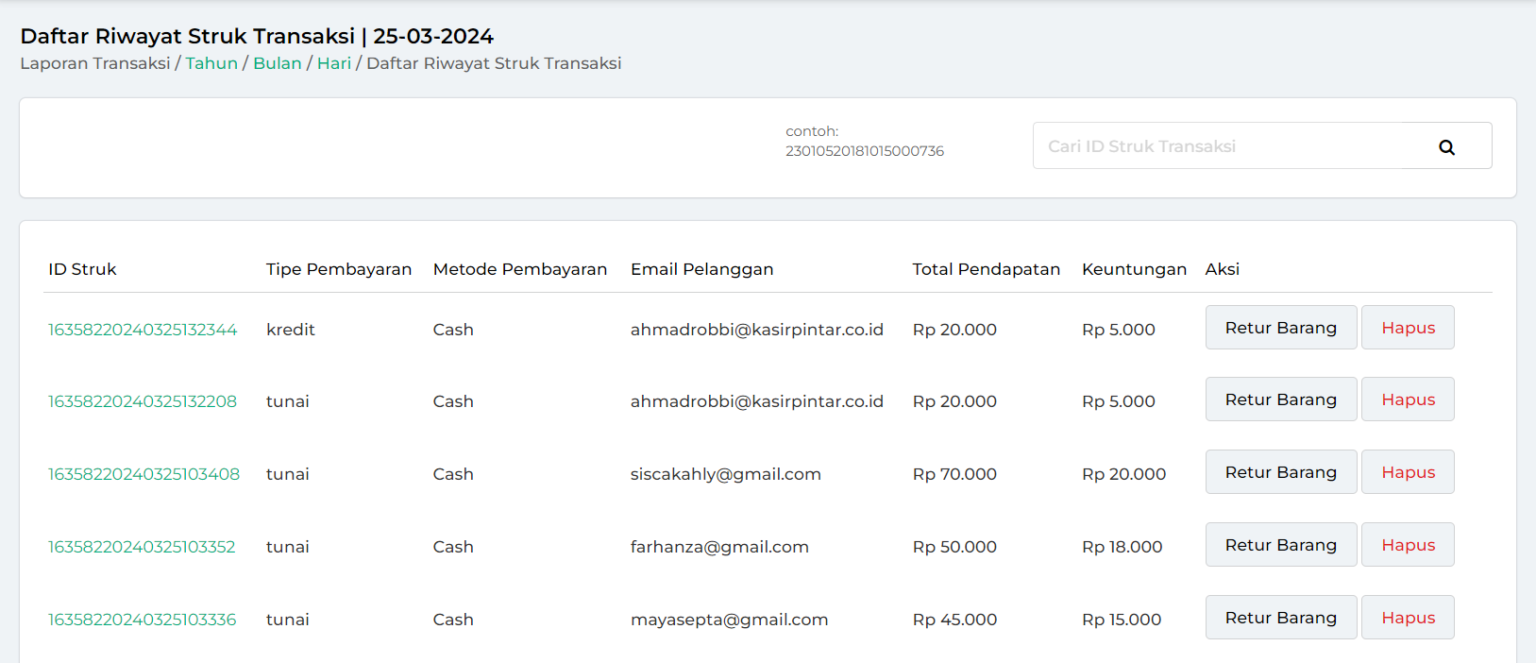Retur Barang for mayasepta@gmail.com row

(x=1280, y=618)
